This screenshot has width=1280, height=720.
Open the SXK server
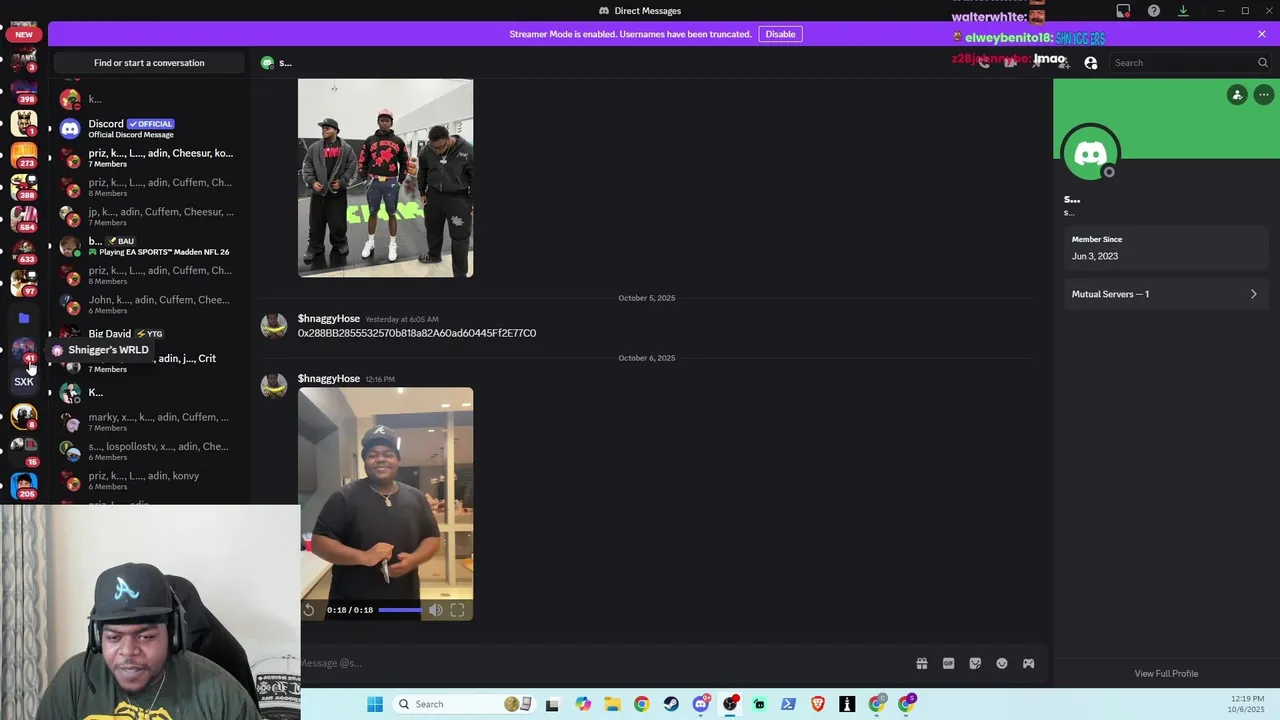[x=24, y=381]
